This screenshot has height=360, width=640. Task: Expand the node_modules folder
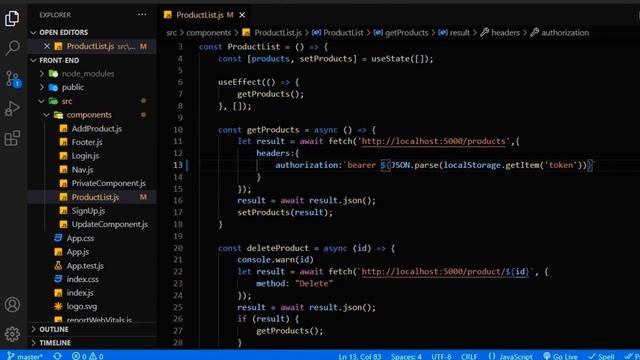[x=88, y=74]
